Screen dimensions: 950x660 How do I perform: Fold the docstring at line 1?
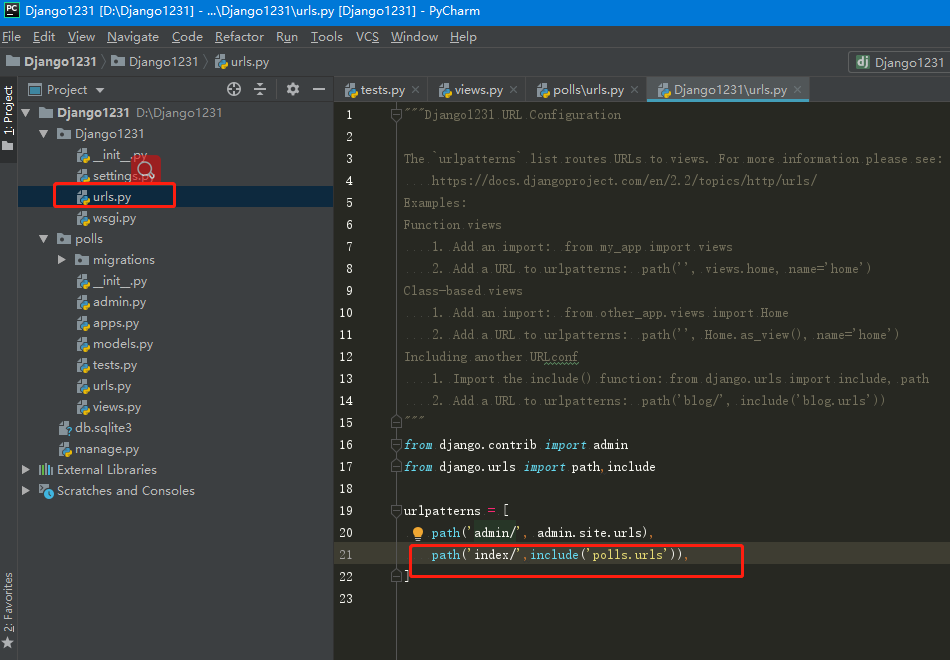click(397, 115)
